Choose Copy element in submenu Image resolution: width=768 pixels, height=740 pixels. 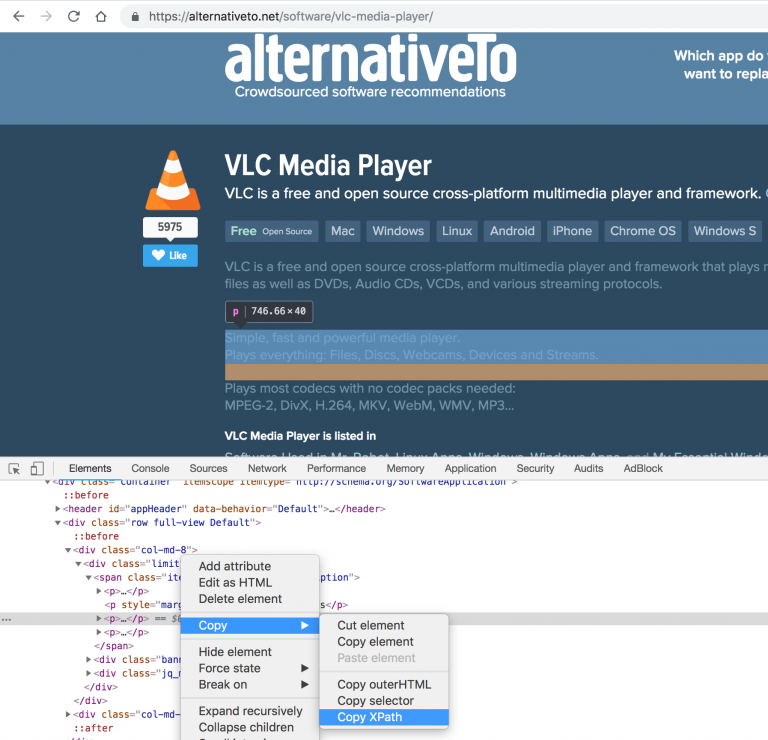coord(384,642)
